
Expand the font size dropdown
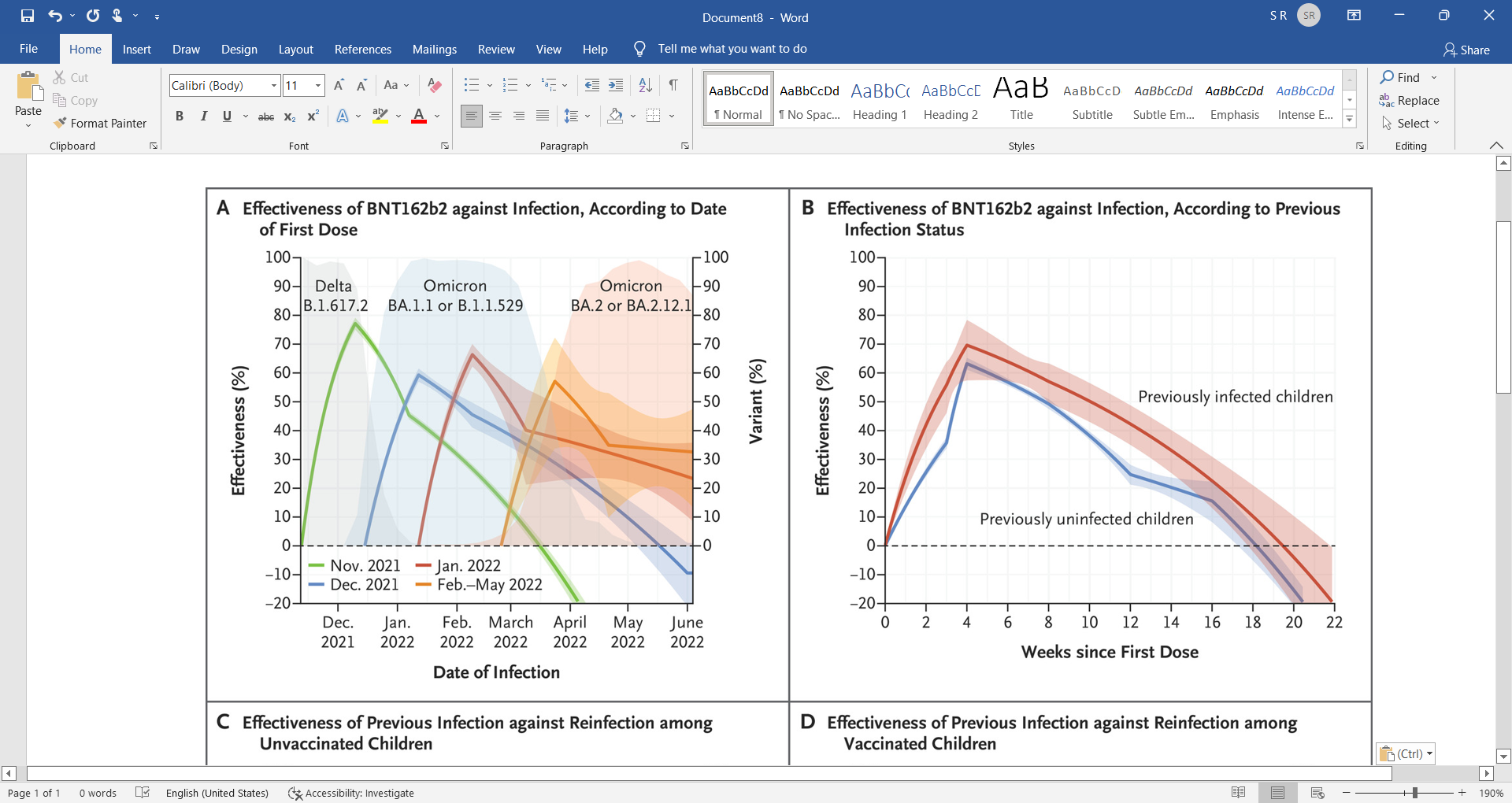(318, 85)
